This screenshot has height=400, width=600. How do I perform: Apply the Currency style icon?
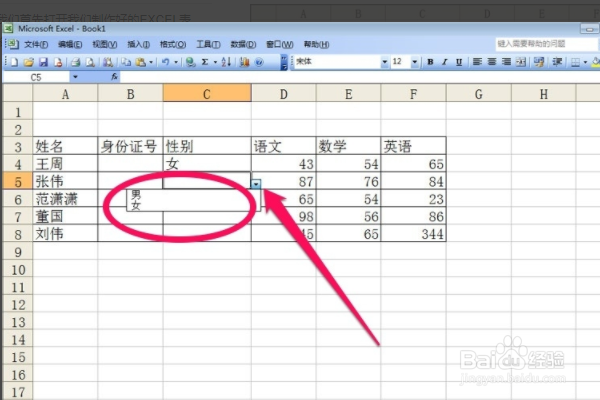pos(539,62)
